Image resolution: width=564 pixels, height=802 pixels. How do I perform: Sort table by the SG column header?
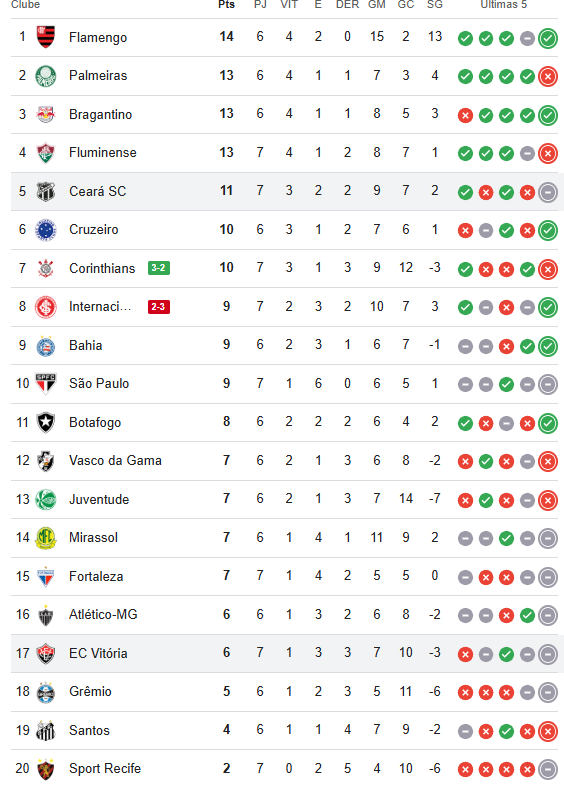pos(435,5)
